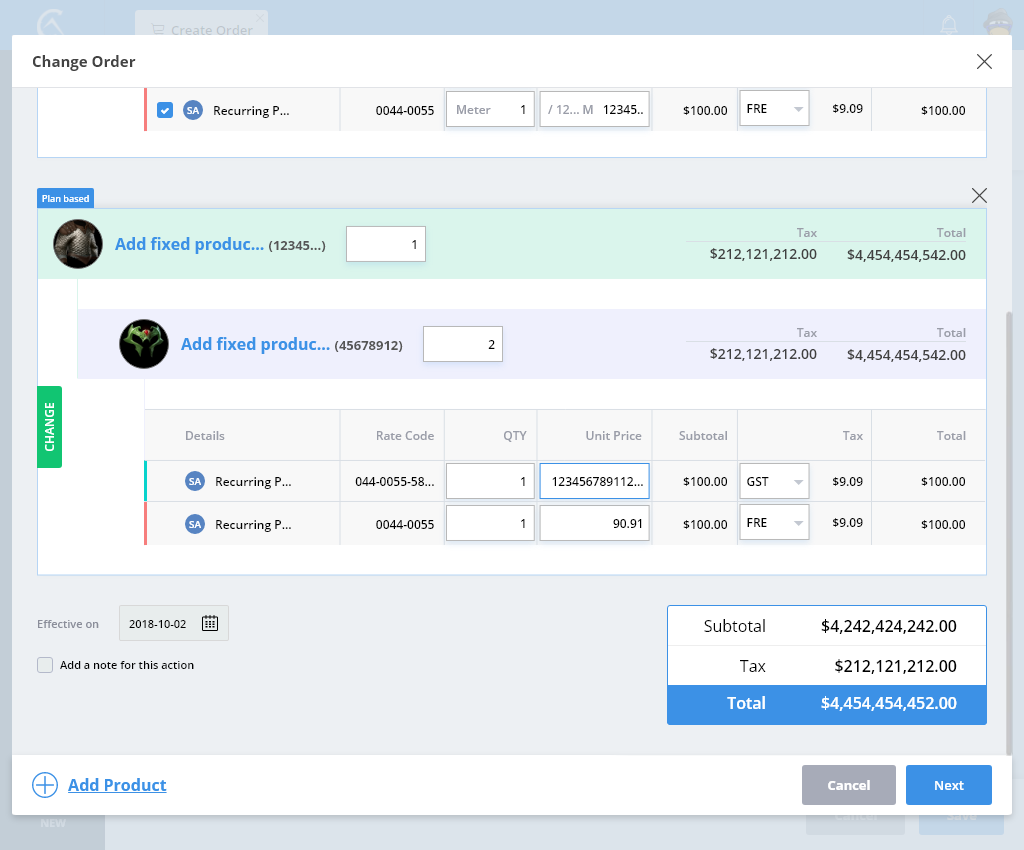
Task: Open the GST tax dropdown
Action: click(x=774, y=482)
